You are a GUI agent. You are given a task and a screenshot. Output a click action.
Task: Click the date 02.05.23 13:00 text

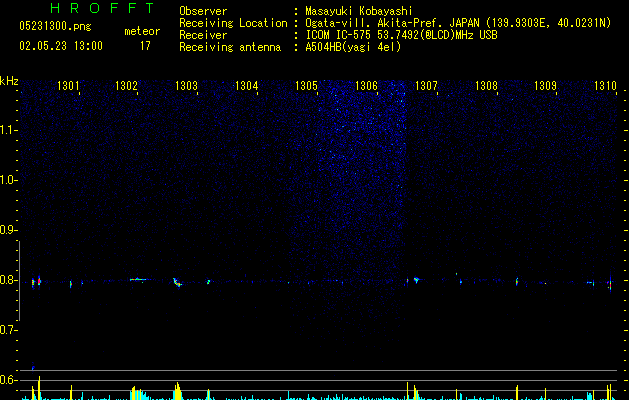click(61, 46)
